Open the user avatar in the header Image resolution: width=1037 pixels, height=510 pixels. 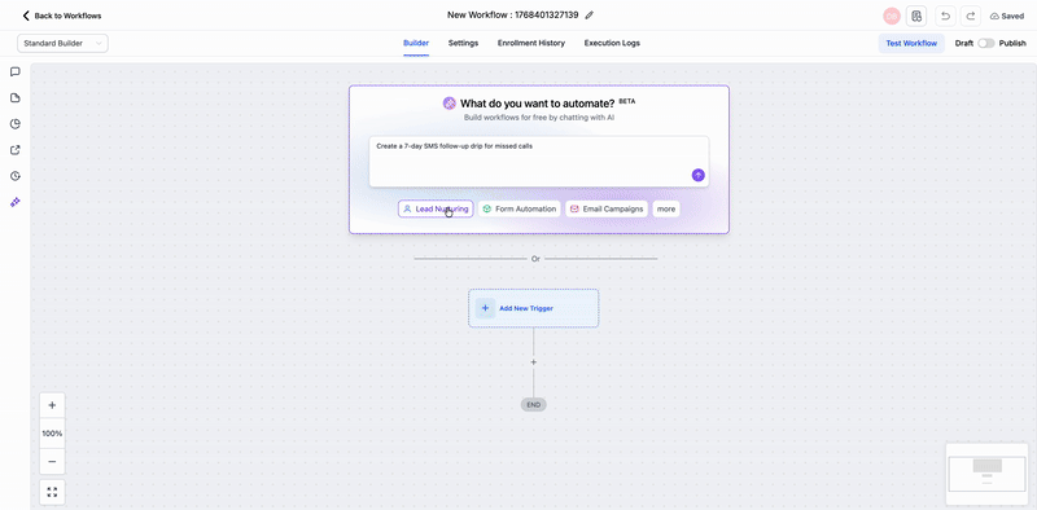point(892,16)
